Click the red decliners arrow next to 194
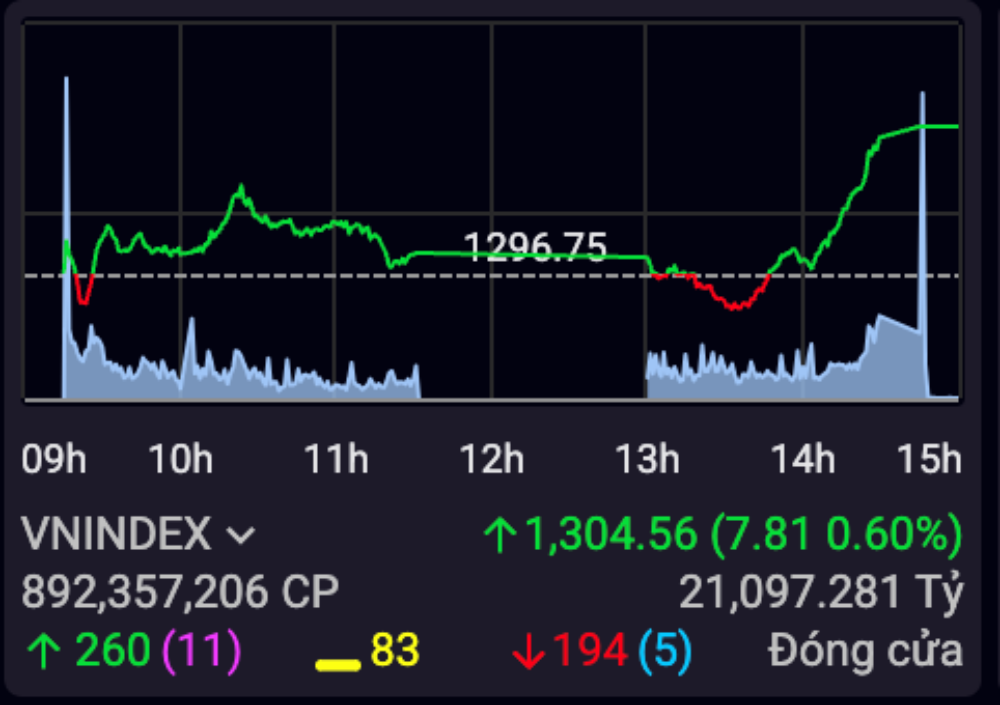The height and width of the screenshot is (705, 1000). click(529, 653)
